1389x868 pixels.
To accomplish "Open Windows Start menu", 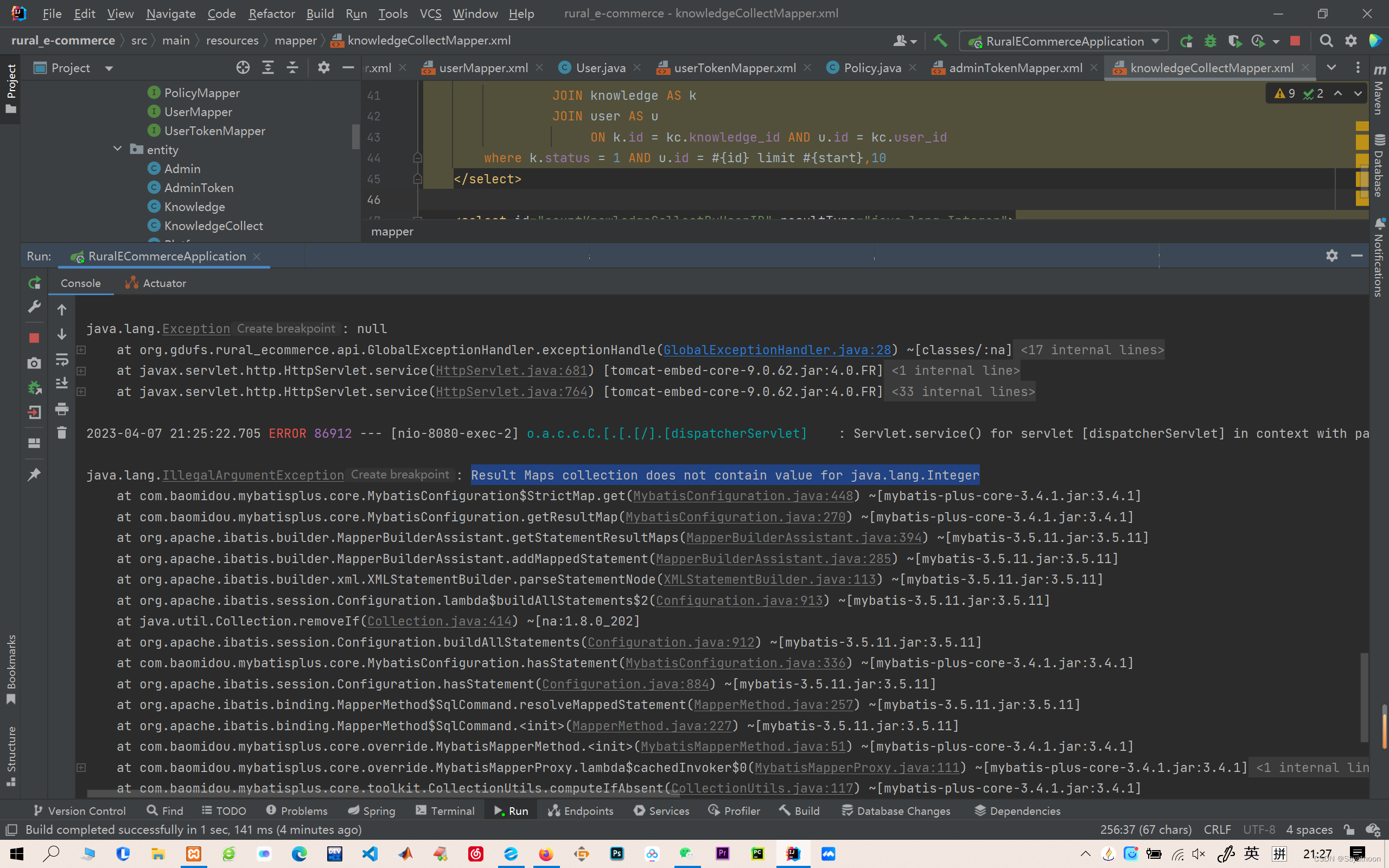I will pyautogui.click(x=17, y=854).
